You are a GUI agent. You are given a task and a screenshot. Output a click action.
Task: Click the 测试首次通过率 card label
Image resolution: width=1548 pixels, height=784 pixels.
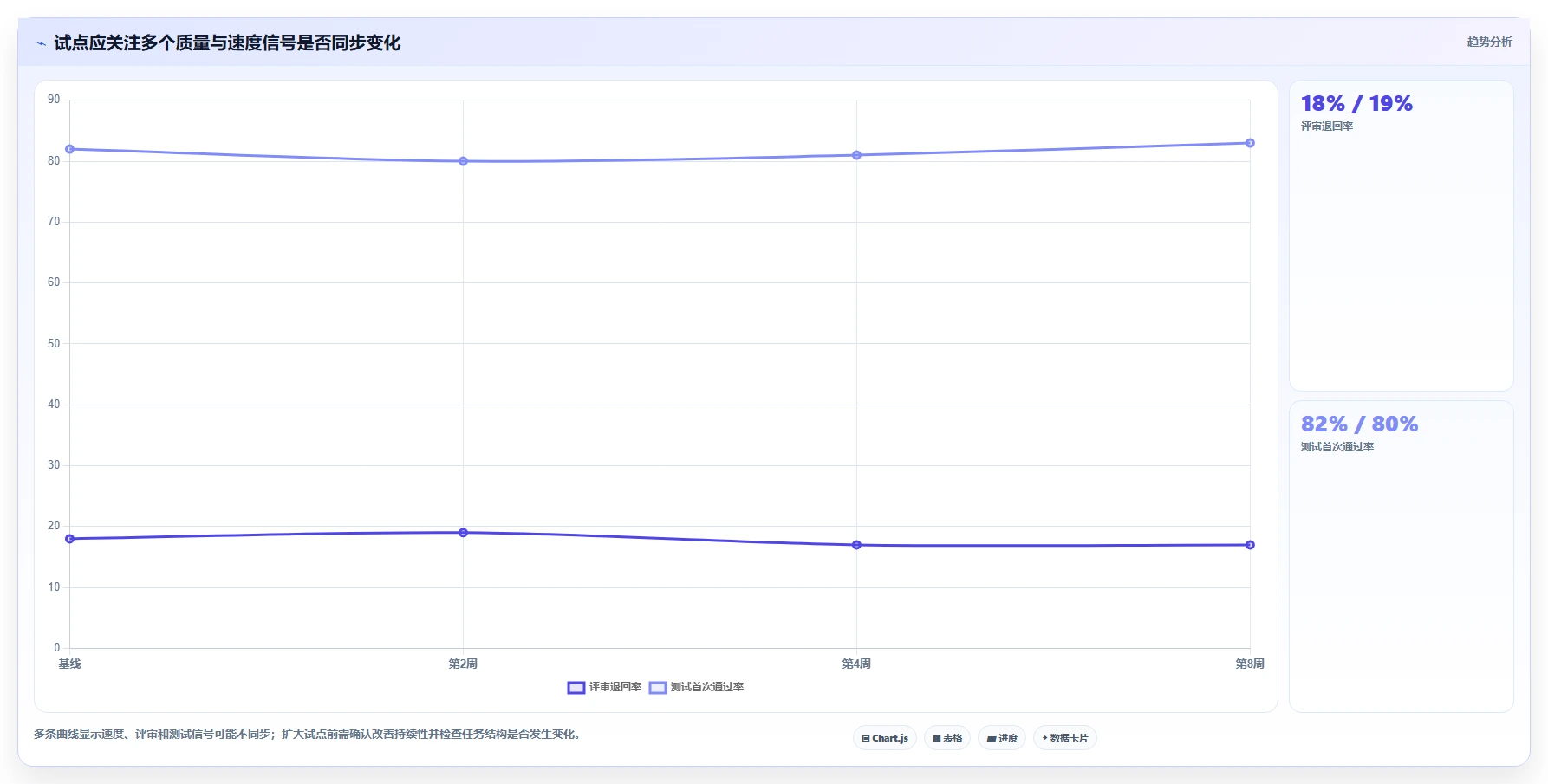pos(1337,447)
